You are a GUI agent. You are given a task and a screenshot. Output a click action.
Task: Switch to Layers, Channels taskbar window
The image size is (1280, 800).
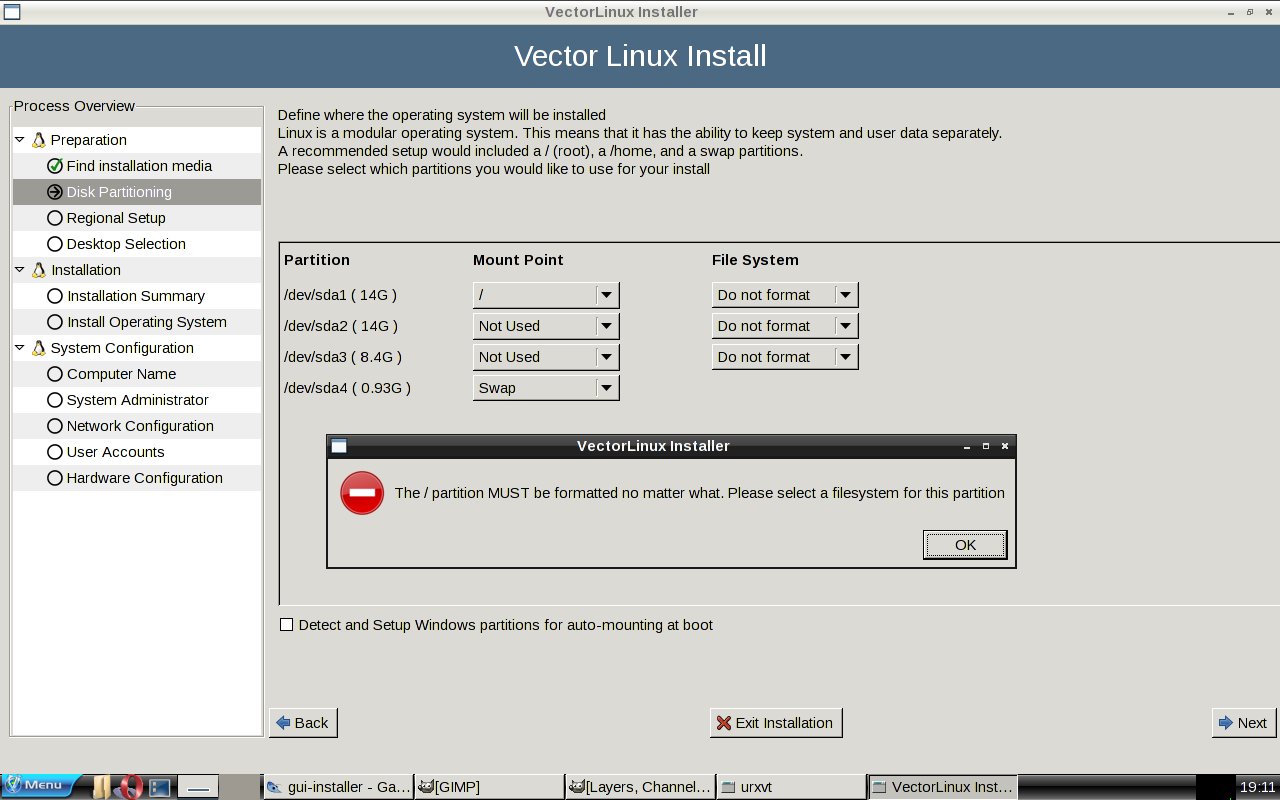[x=640, y=787]
